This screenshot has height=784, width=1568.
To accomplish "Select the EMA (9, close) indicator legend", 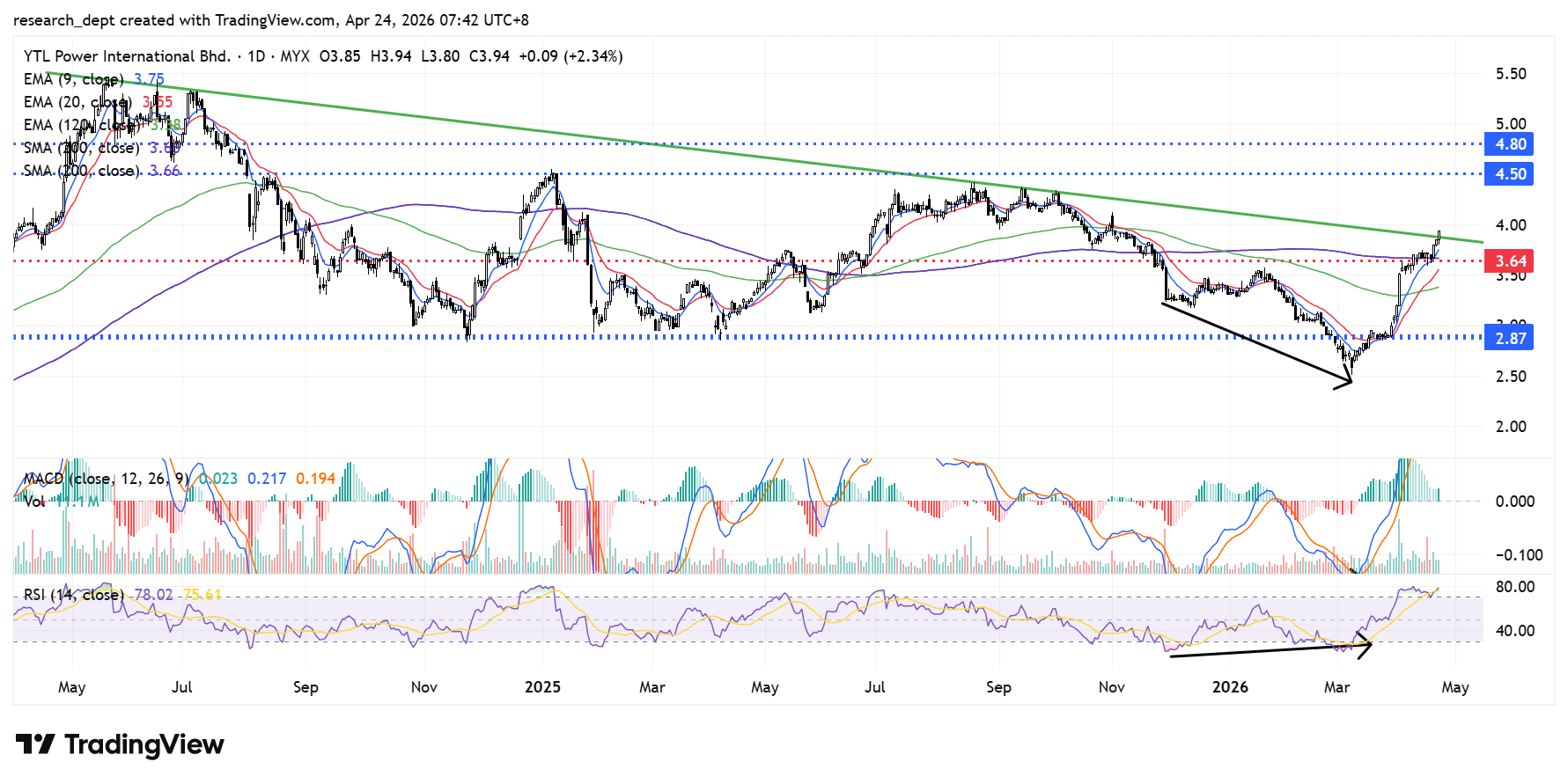I will [74, 79].
